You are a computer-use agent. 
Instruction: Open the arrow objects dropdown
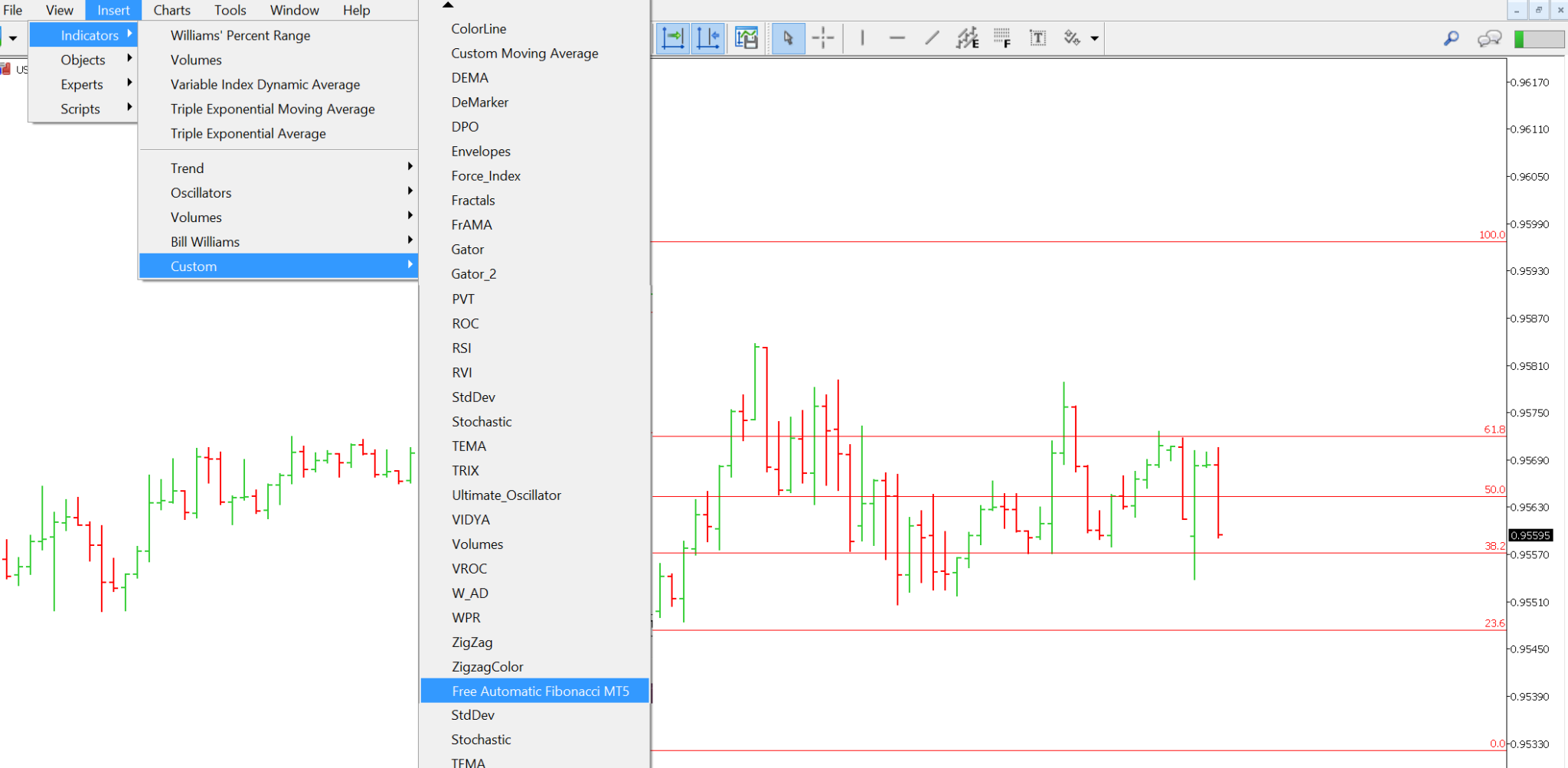click(x=1095, y=37)
